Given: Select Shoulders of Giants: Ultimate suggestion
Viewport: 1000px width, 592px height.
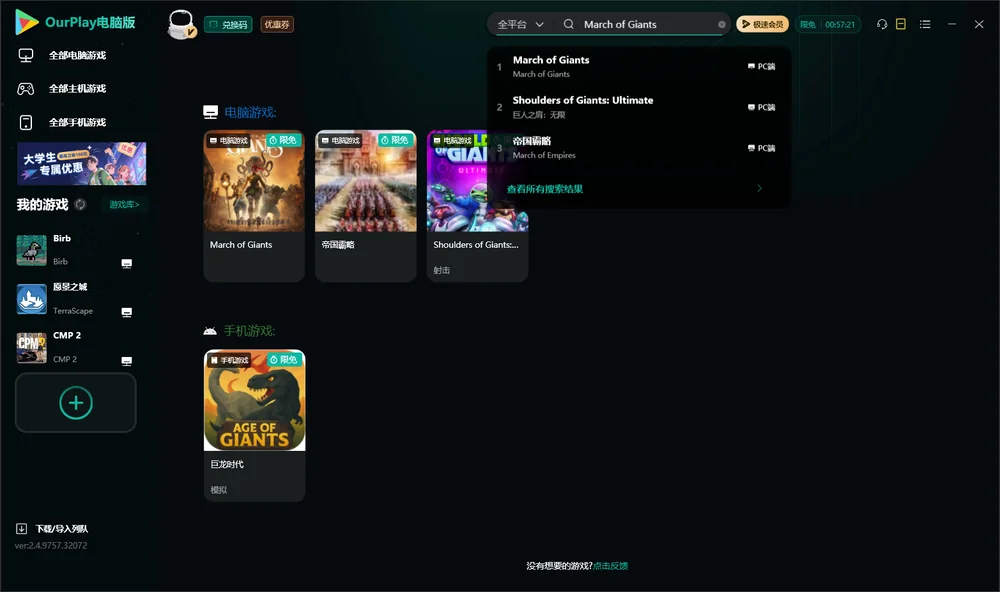Looking at the screenshot, I should 638,107.
